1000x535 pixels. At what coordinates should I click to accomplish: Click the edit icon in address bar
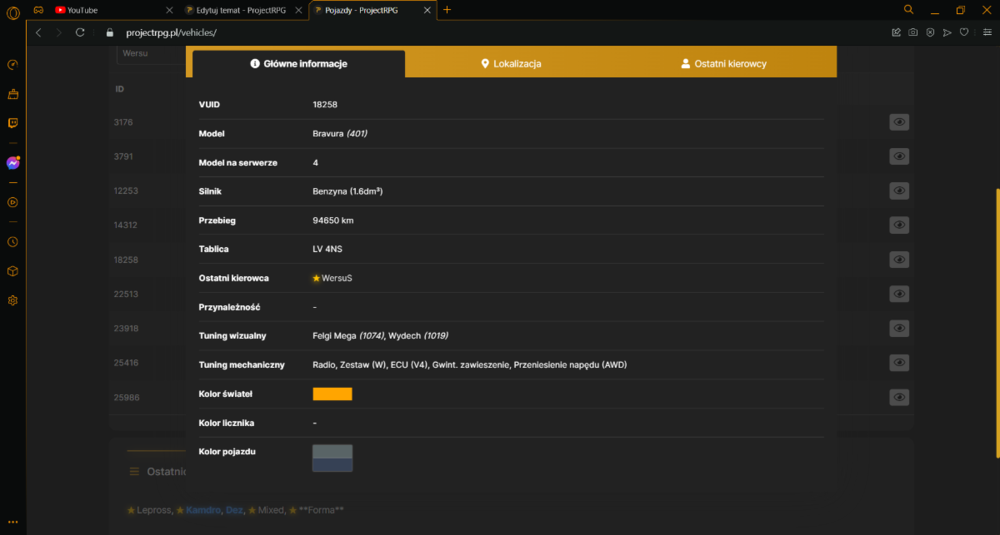tap(896, 33)
